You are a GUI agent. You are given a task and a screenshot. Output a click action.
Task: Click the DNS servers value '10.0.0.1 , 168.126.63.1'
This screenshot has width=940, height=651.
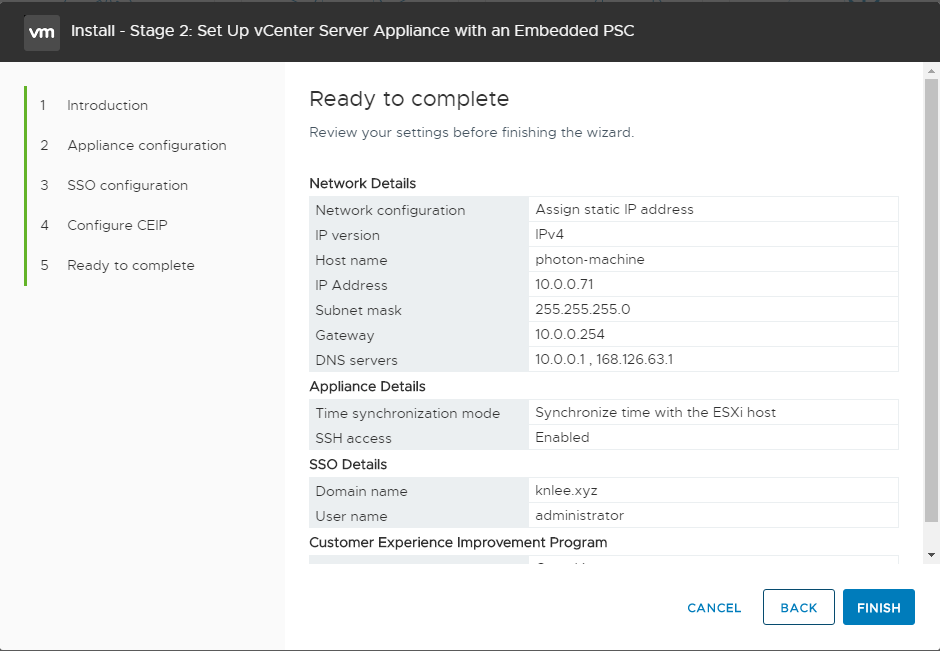point(604,359)
